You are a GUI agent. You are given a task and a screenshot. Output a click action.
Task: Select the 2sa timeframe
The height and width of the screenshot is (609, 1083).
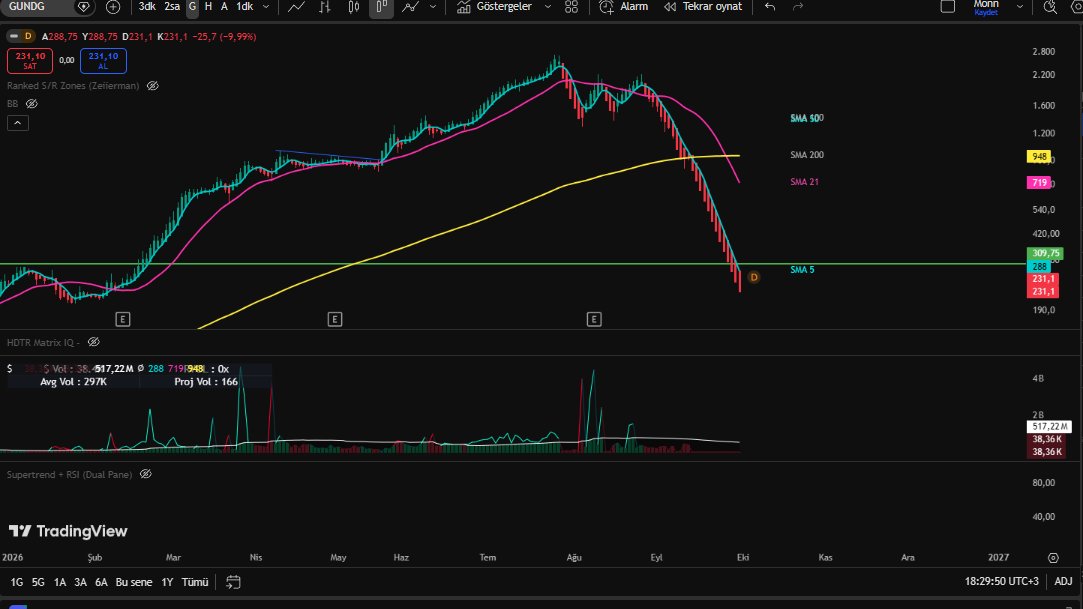pos(172,7)
